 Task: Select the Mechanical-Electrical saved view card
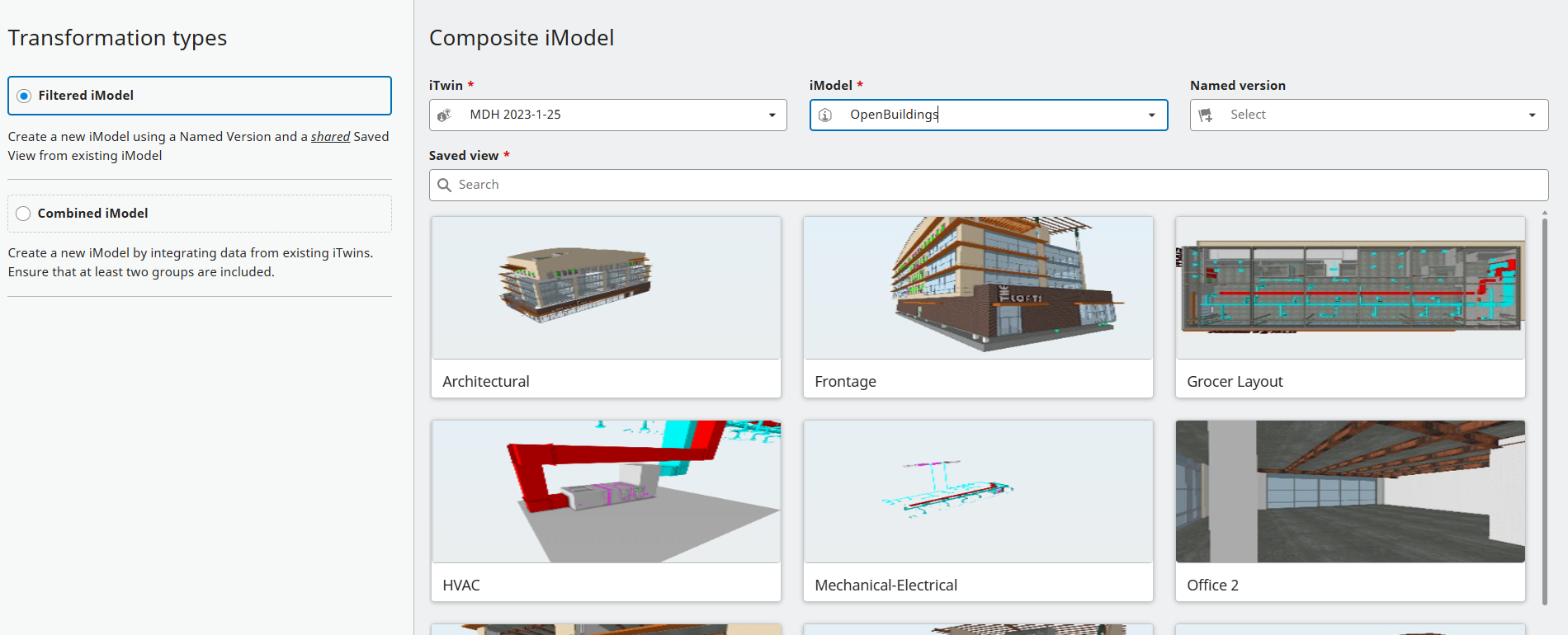(x=978, y=492)
